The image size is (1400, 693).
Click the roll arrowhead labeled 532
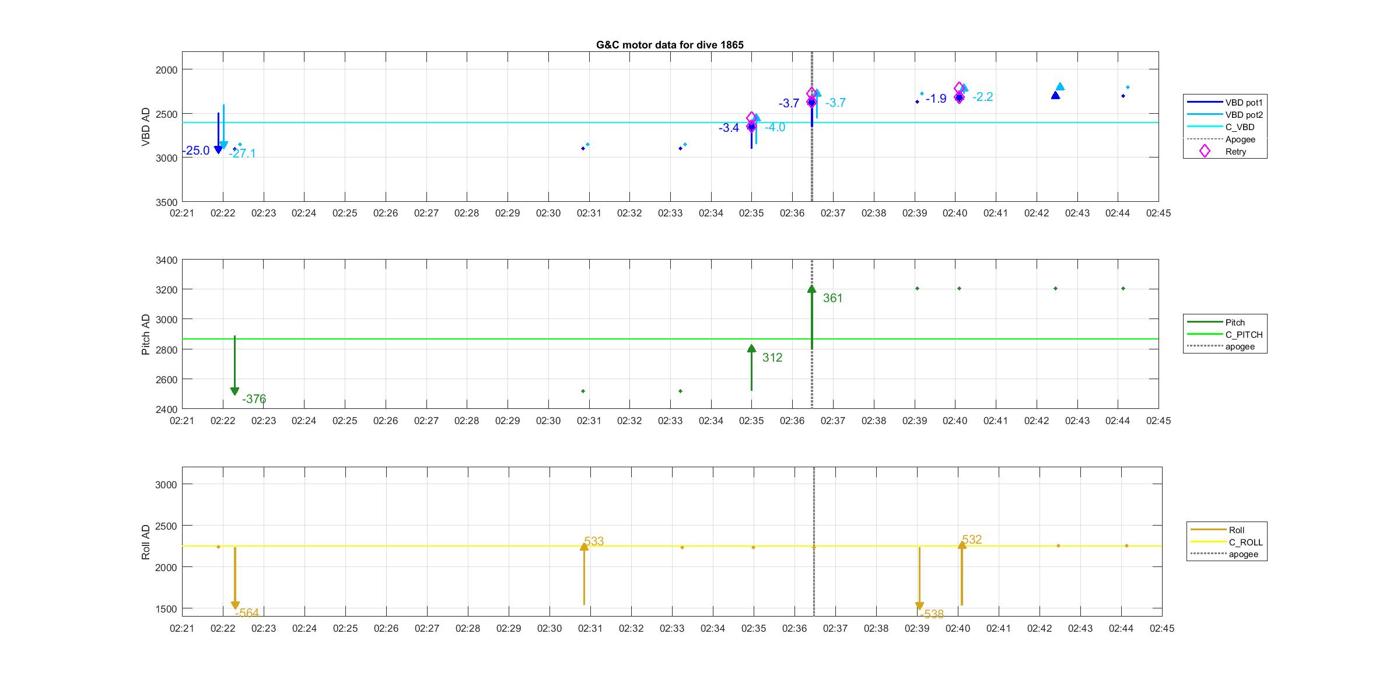pyautogui.click(x=962, y=545)
